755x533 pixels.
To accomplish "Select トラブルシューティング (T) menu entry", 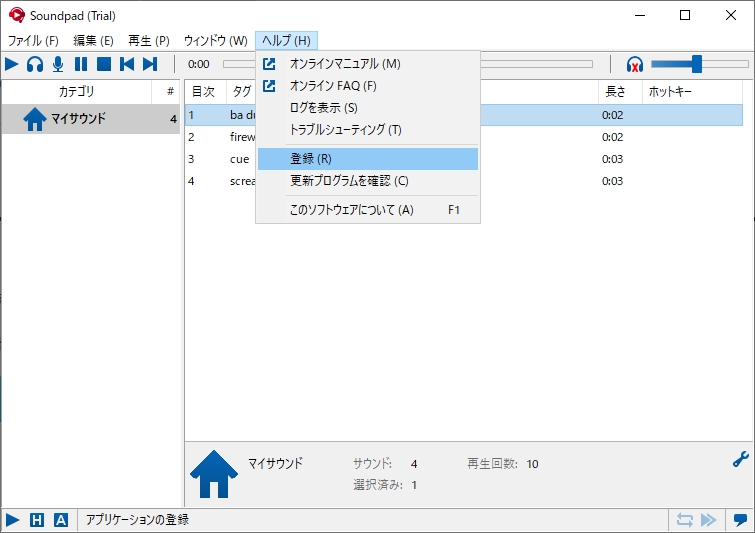I will coord(368,130).
